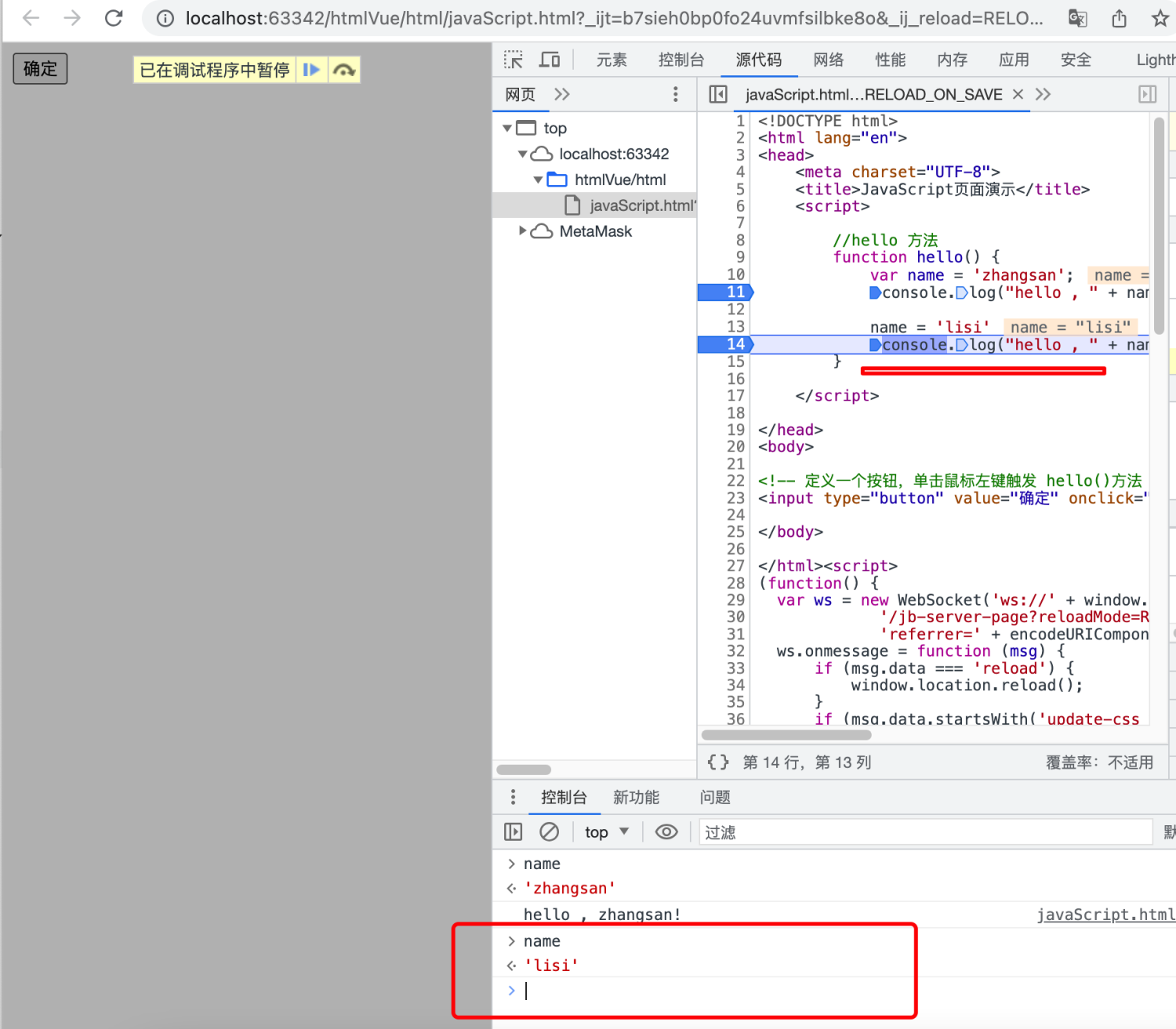Collapse the htmlVue/html folder
Screen dimensions: 1176x1029
tap(538, 179)
